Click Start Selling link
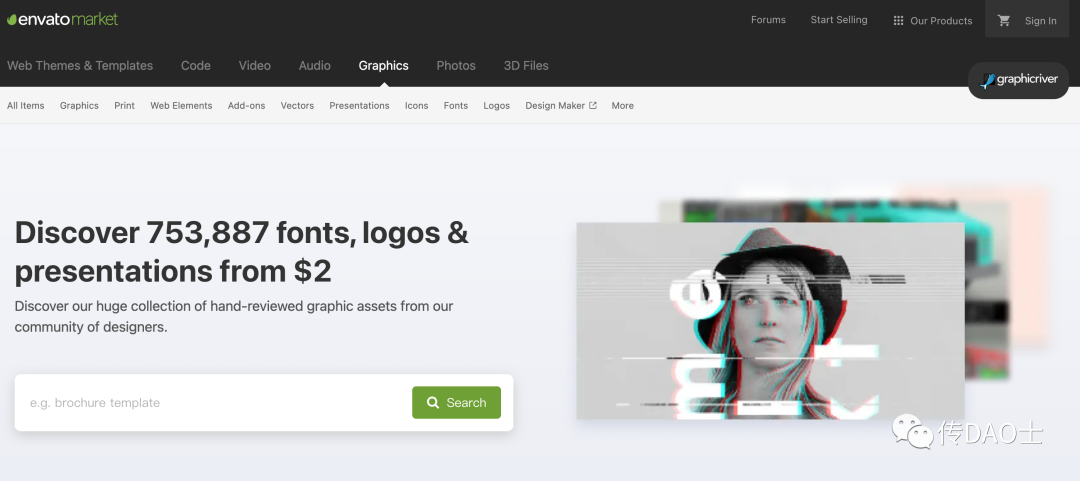1080x481 pixels. pyautogui.click(x=839, y=20)
